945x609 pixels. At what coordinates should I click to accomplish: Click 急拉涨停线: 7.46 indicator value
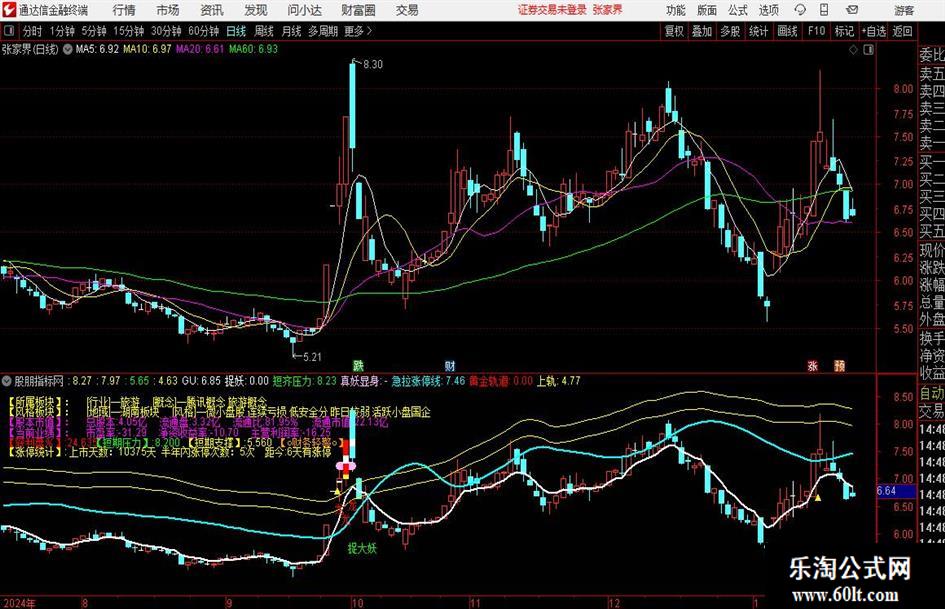click(x=428, y=381)
